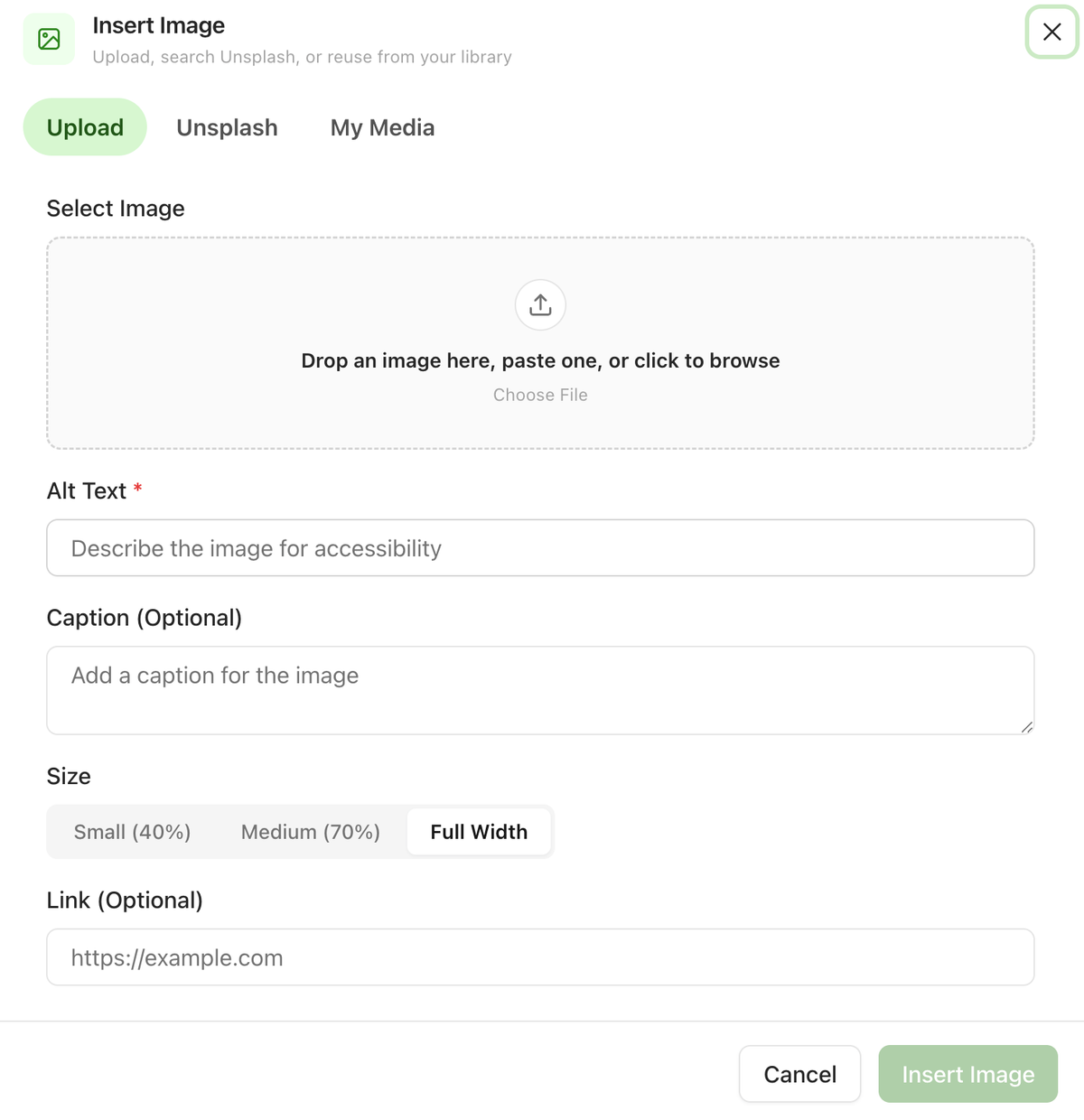Screen dimensions: 1084x1120
Task: Click the Cancel button
Action: pyautogui.click(x=799, y=1074)
